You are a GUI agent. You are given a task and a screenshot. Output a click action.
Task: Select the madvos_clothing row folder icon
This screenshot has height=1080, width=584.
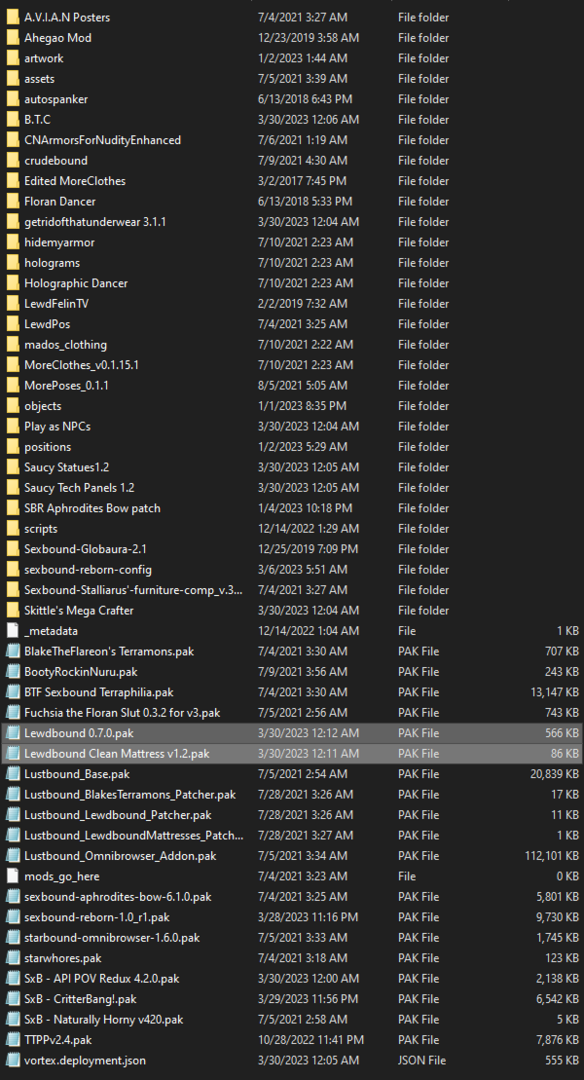pyautogui.click(x=12, y=344)
